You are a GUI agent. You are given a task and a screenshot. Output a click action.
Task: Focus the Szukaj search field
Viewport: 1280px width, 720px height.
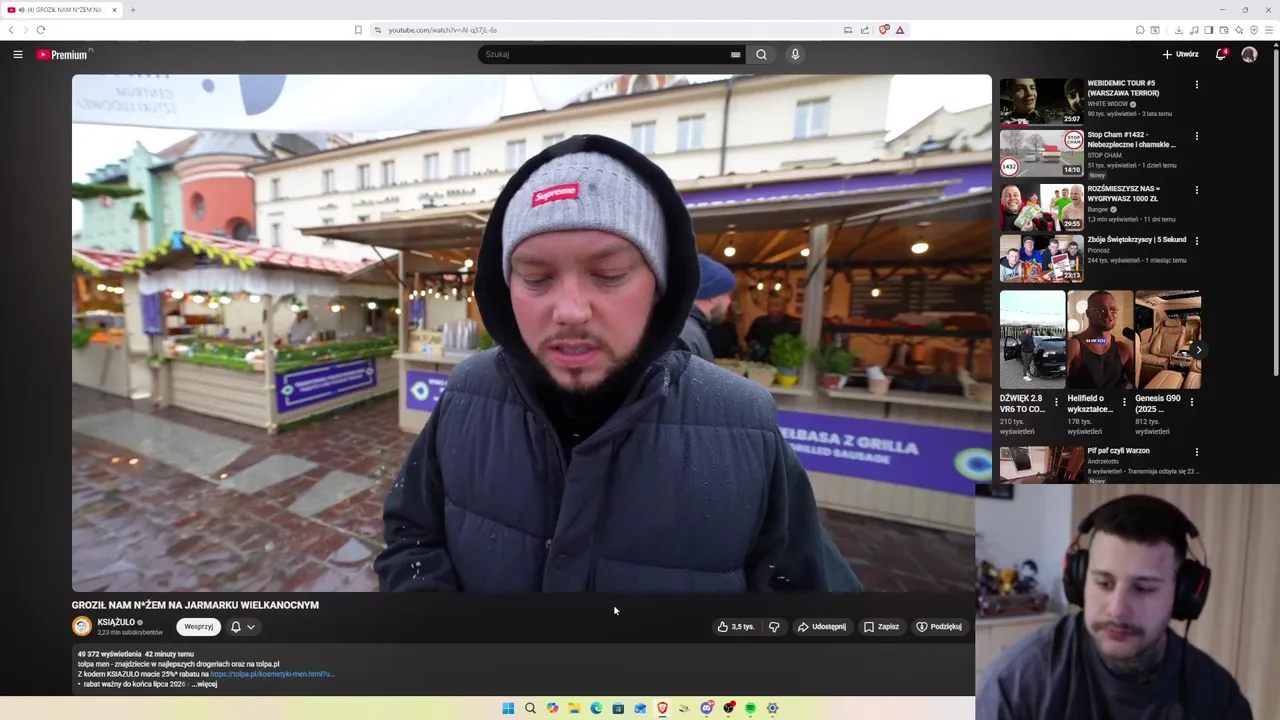pyautogui.click(x=605, y=55)
